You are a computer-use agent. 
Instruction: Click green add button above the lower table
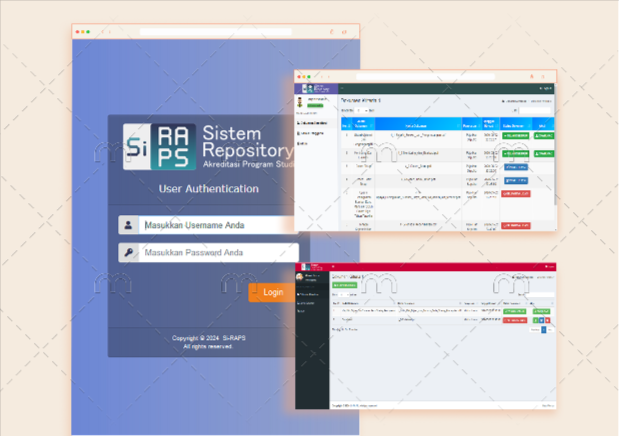point(345,285)
